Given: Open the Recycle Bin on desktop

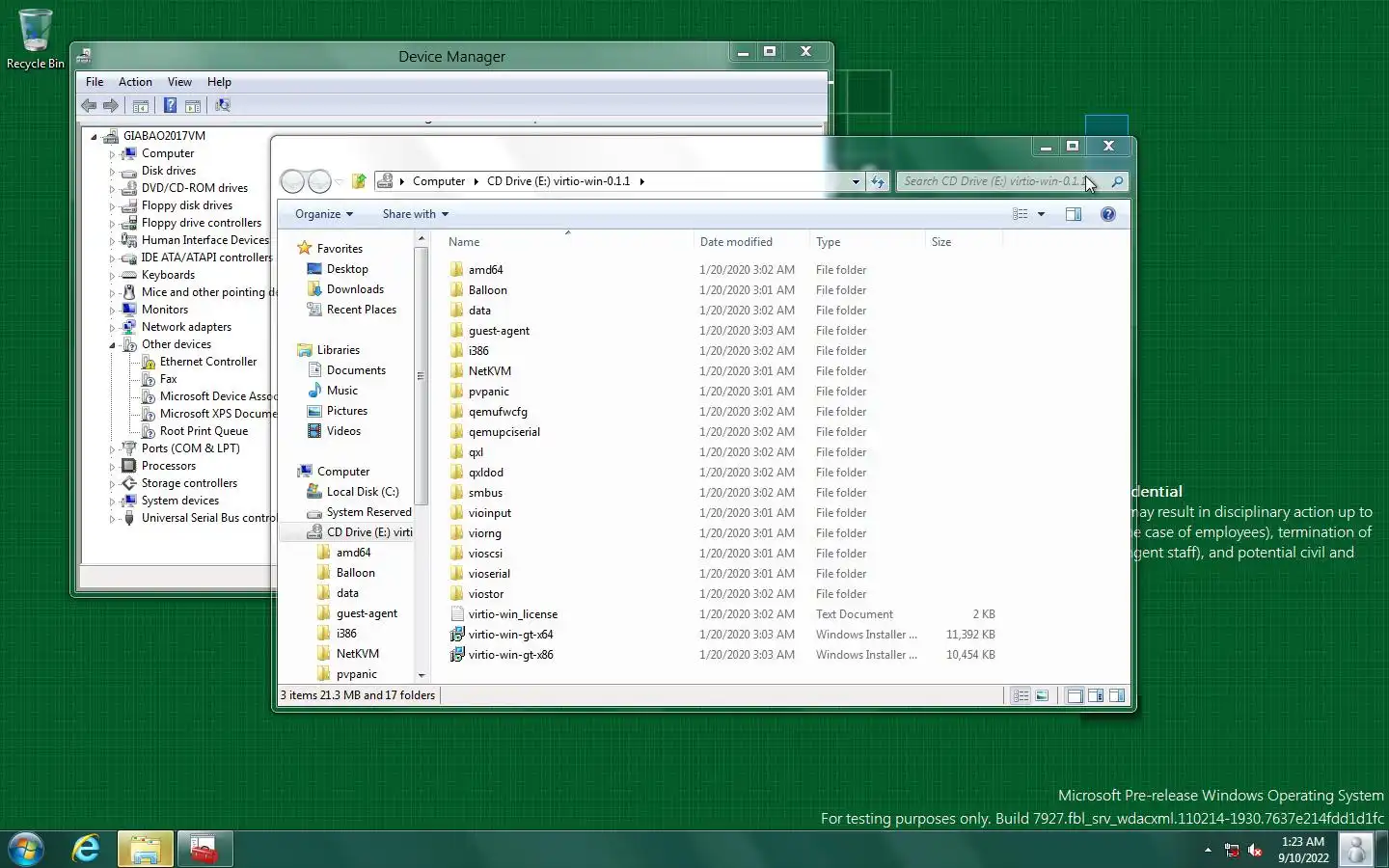Looking at the screenshot, I should point(36,40).
